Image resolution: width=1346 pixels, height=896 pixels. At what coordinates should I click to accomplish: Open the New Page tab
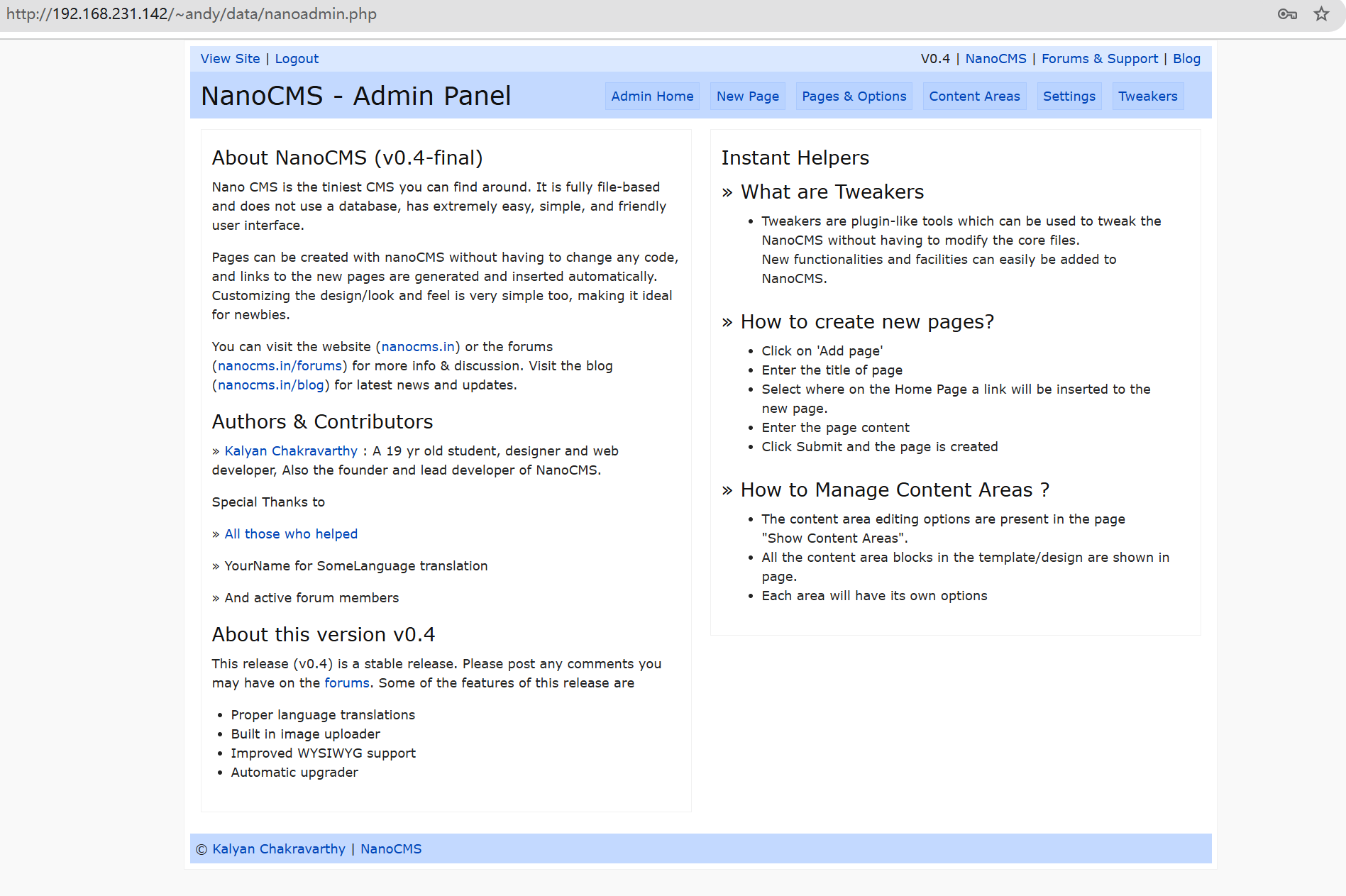point(748,96)
